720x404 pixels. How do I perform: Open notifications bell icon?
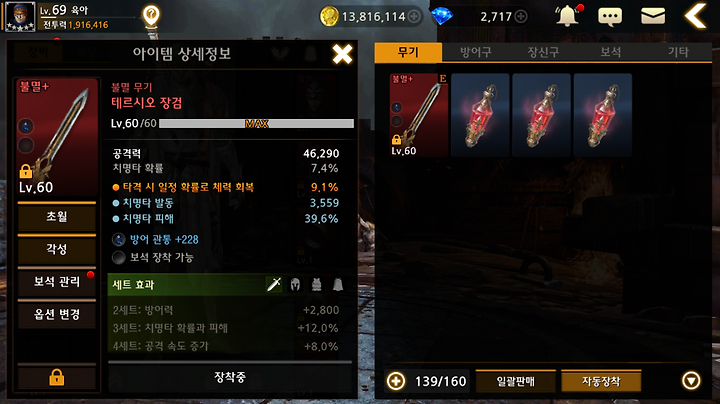(x=568, y=16)
